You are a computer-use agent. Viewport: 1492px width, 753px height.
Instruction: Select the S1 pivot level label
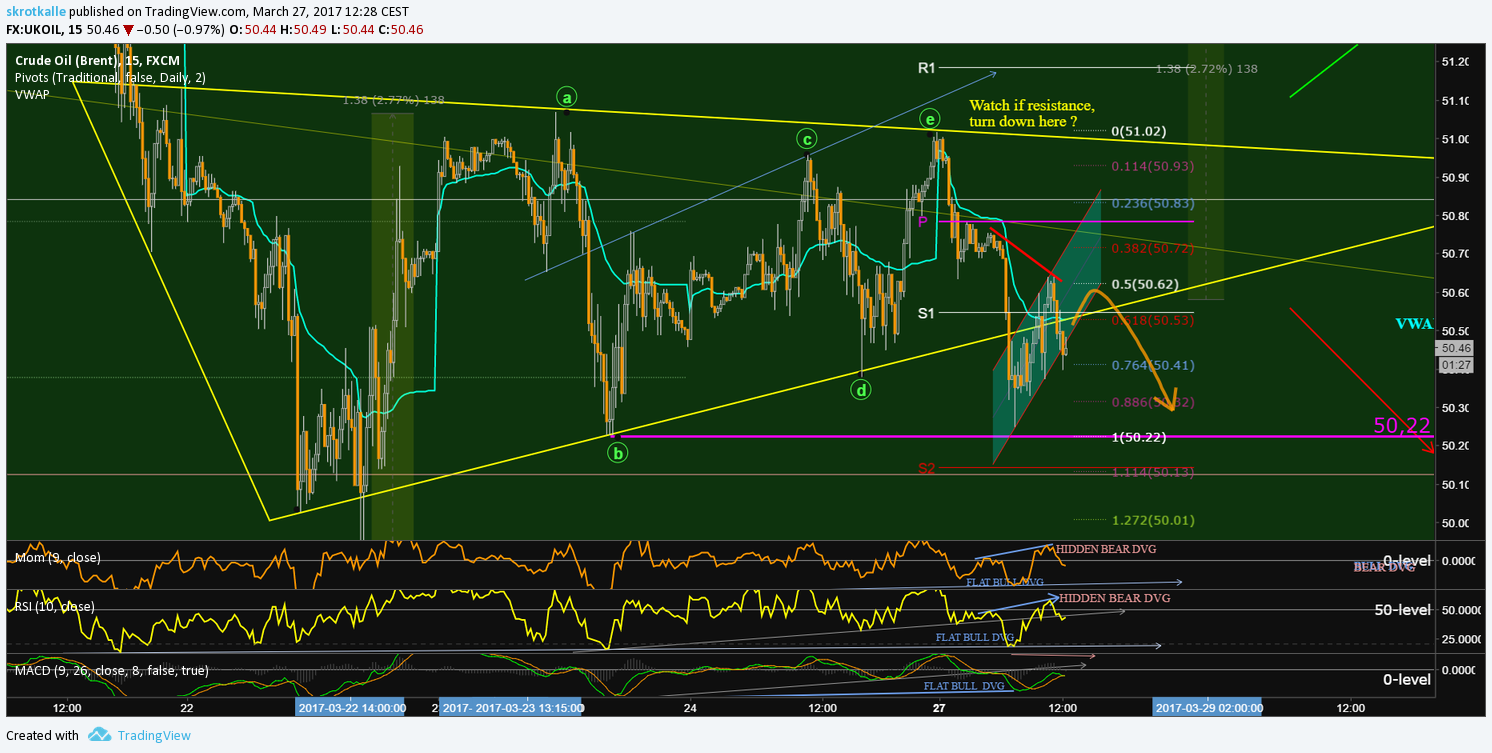[927, 313]
